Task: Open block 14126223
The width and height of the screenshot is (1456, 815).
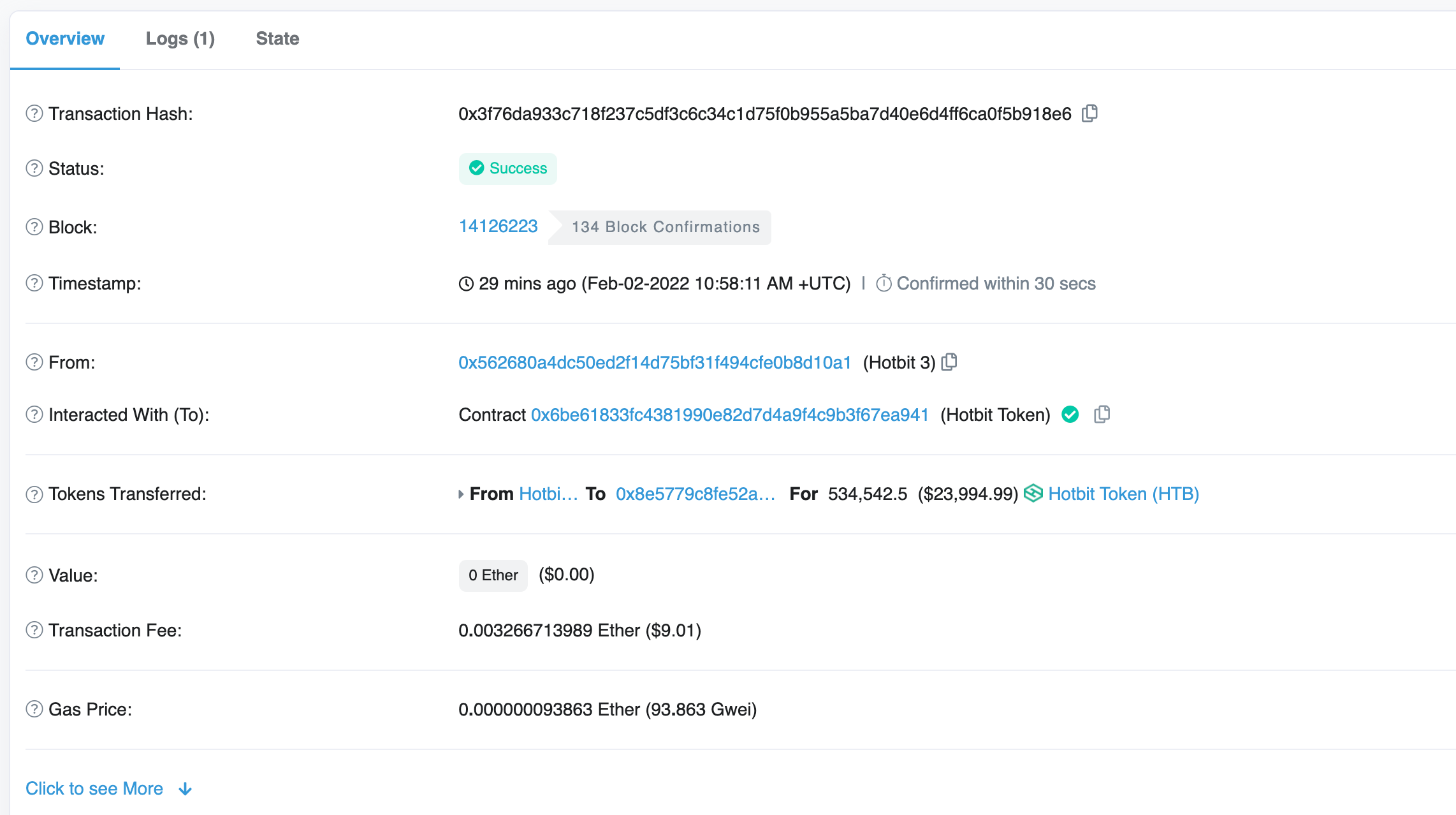Action: [x=498, y=226]
